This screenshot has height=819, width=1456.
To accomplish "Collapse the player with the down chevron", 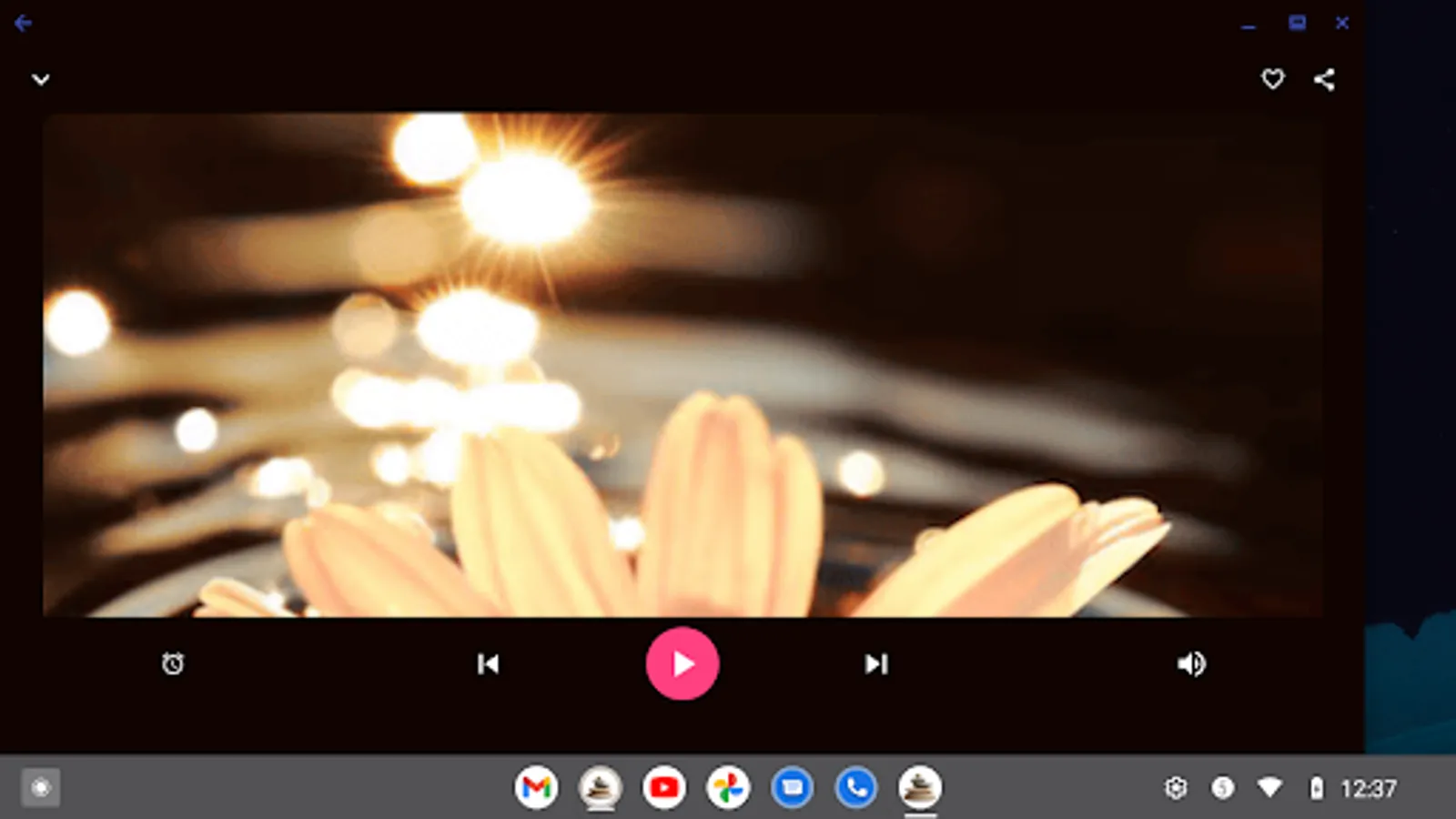I will (x=40, y=80).
